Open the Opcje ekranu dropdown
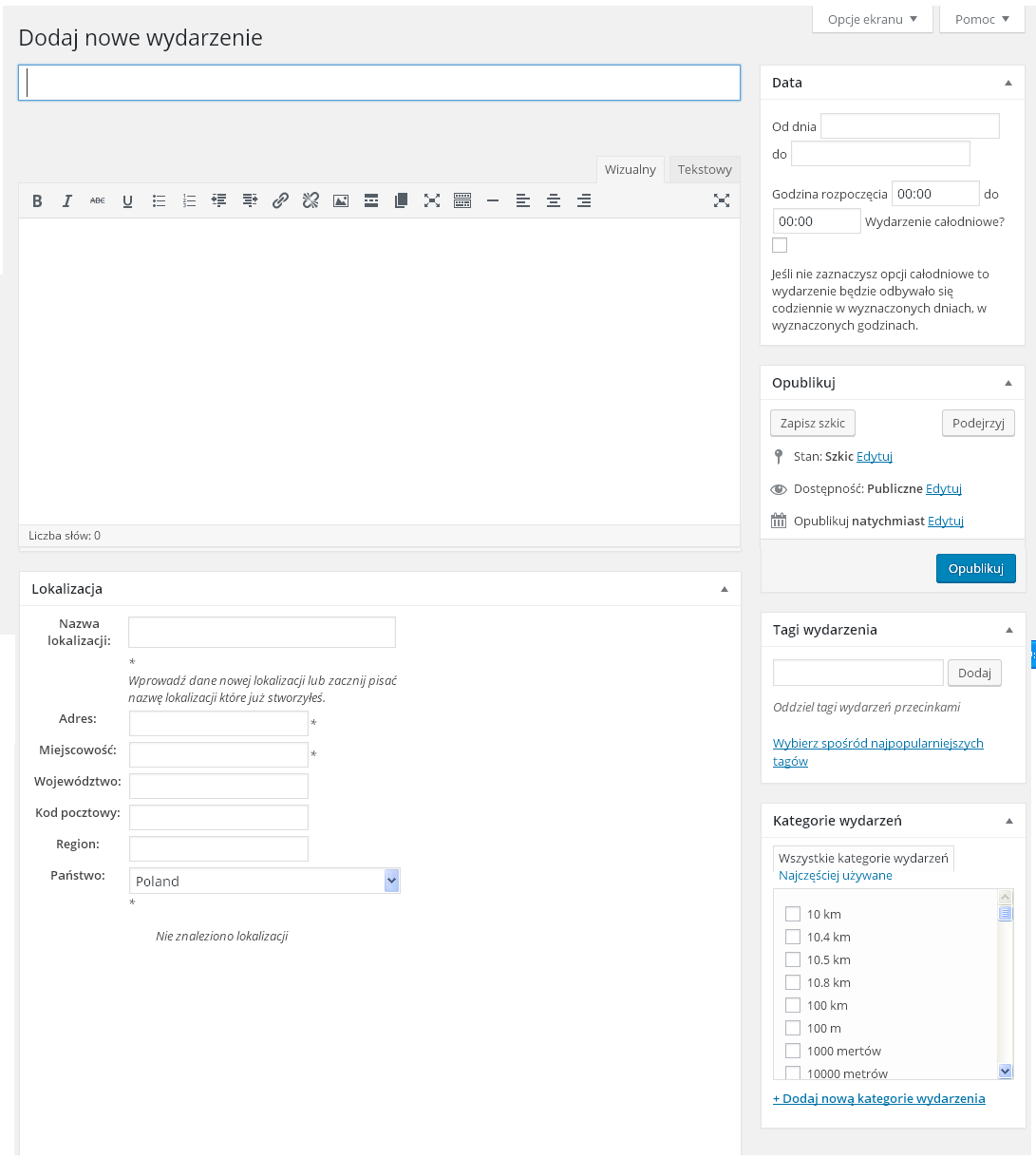 (873, 19)
